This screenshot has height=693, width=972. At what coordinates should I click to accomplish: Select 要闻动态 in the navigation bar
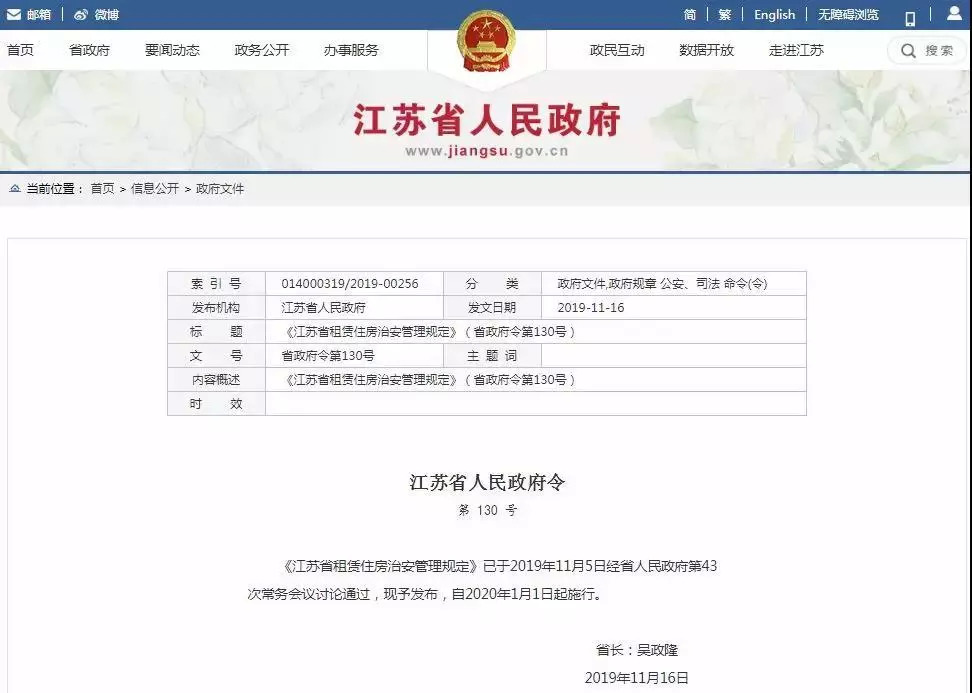[172, 50]
